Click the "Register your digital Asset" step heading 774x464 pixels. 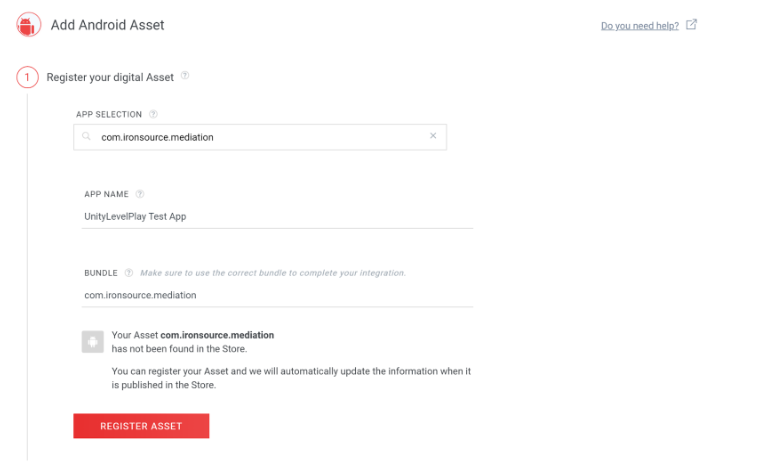(110, 77)
